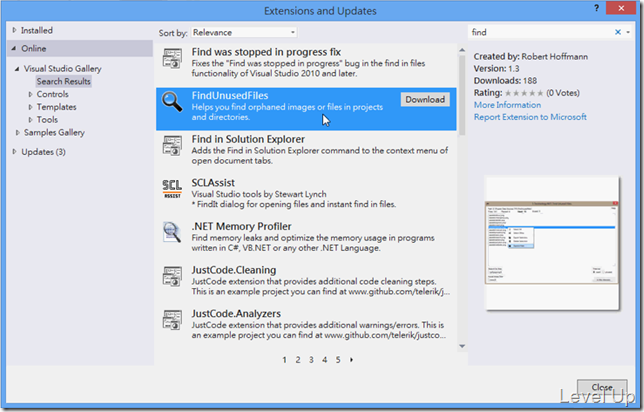The height and width of the screenshot is (412, 644).
Task: Select the 'JustCode.Analyzers' result title
Action: pyautogui.click(x=236, y=313)
